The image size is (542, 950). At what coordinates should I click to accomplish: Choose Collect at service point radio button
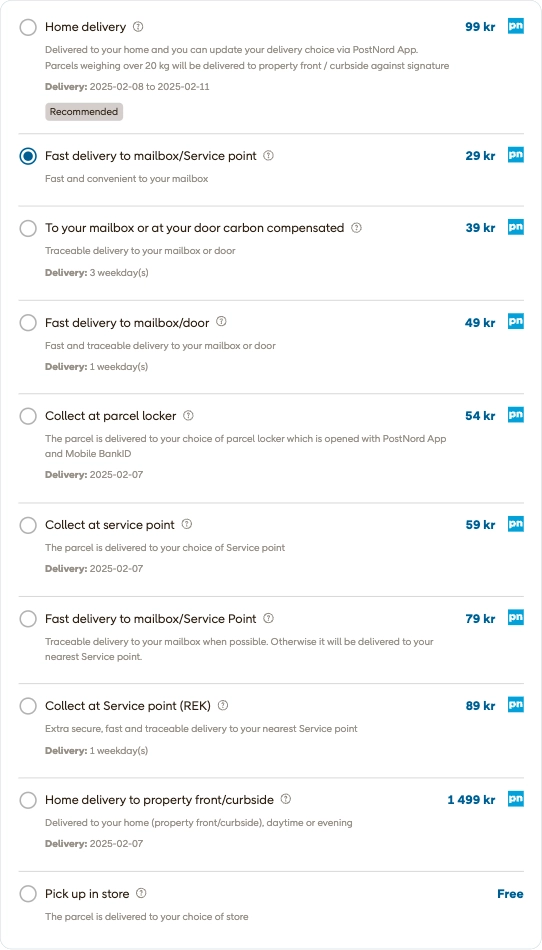coord(28,525)
